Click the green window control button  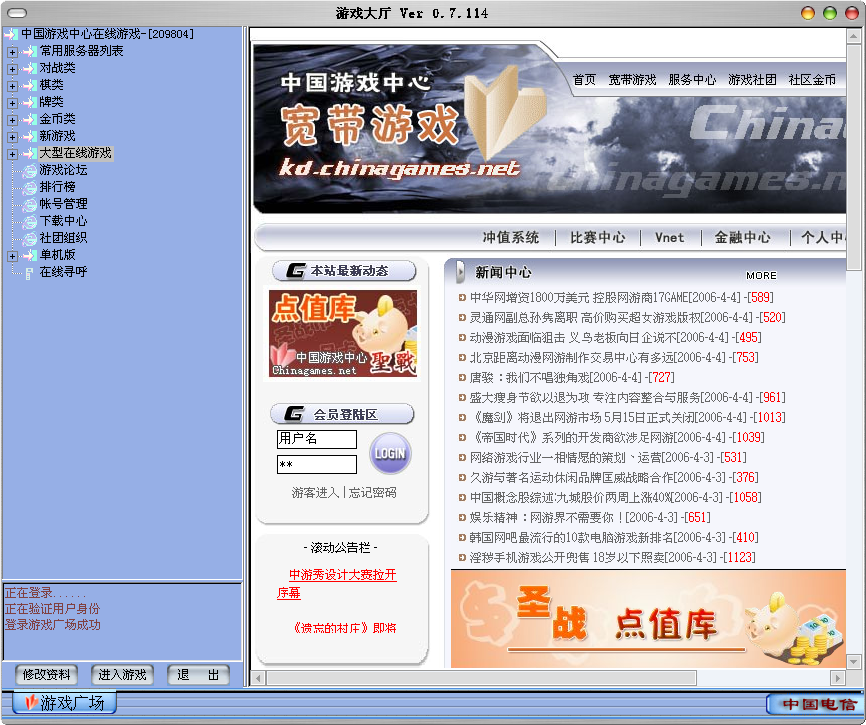pos(830,13)
